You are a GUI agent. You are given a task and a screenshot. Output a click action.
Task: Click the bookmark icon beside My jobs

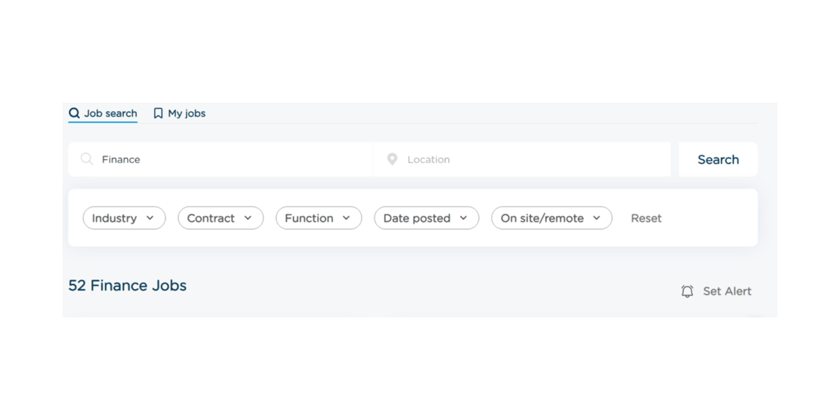tap(158, 114)
